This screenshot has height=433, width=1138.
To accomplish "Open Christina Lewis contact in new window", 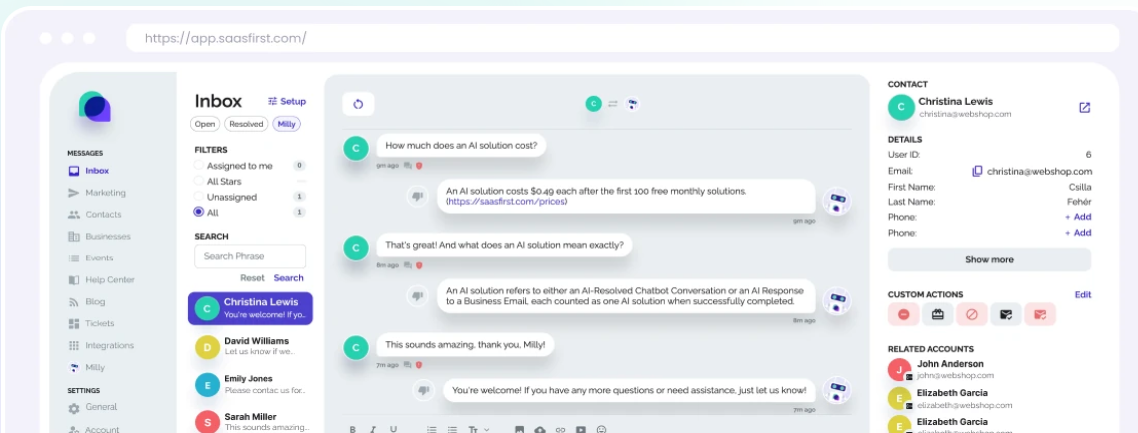I will [x=1084, y=107].
